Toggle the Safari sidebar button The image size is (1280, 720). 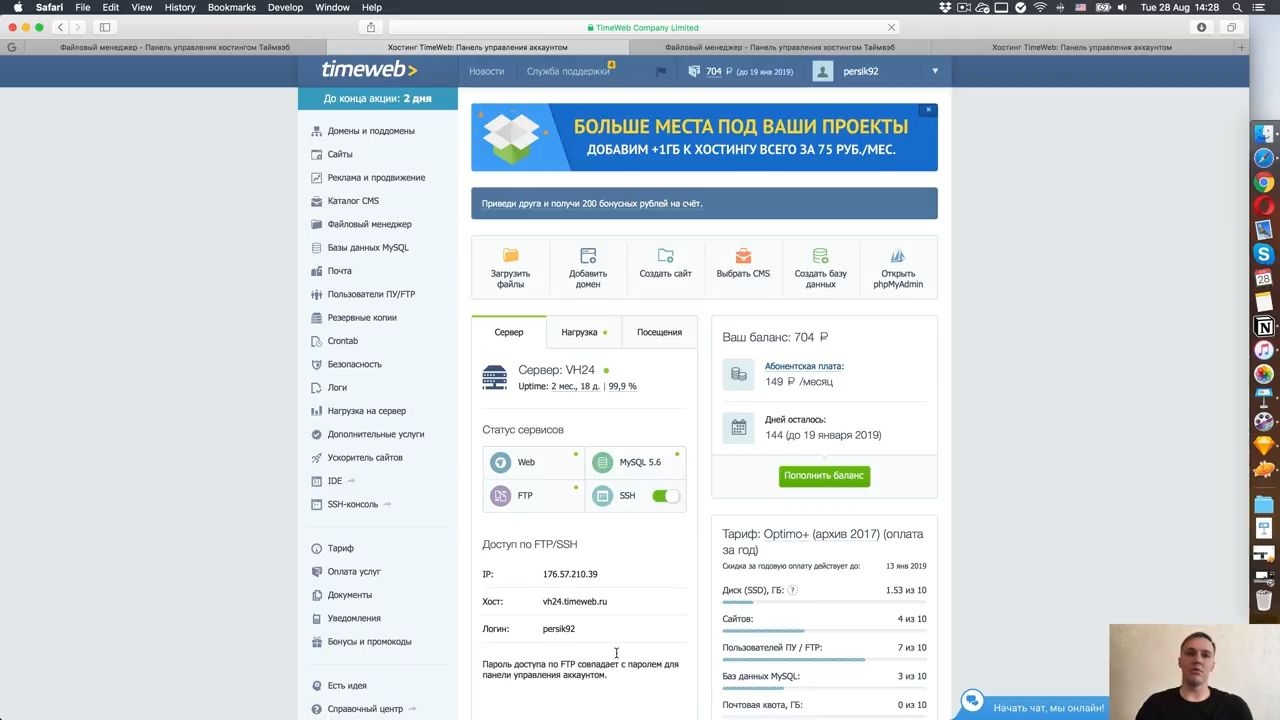click(x=105, y=27)
